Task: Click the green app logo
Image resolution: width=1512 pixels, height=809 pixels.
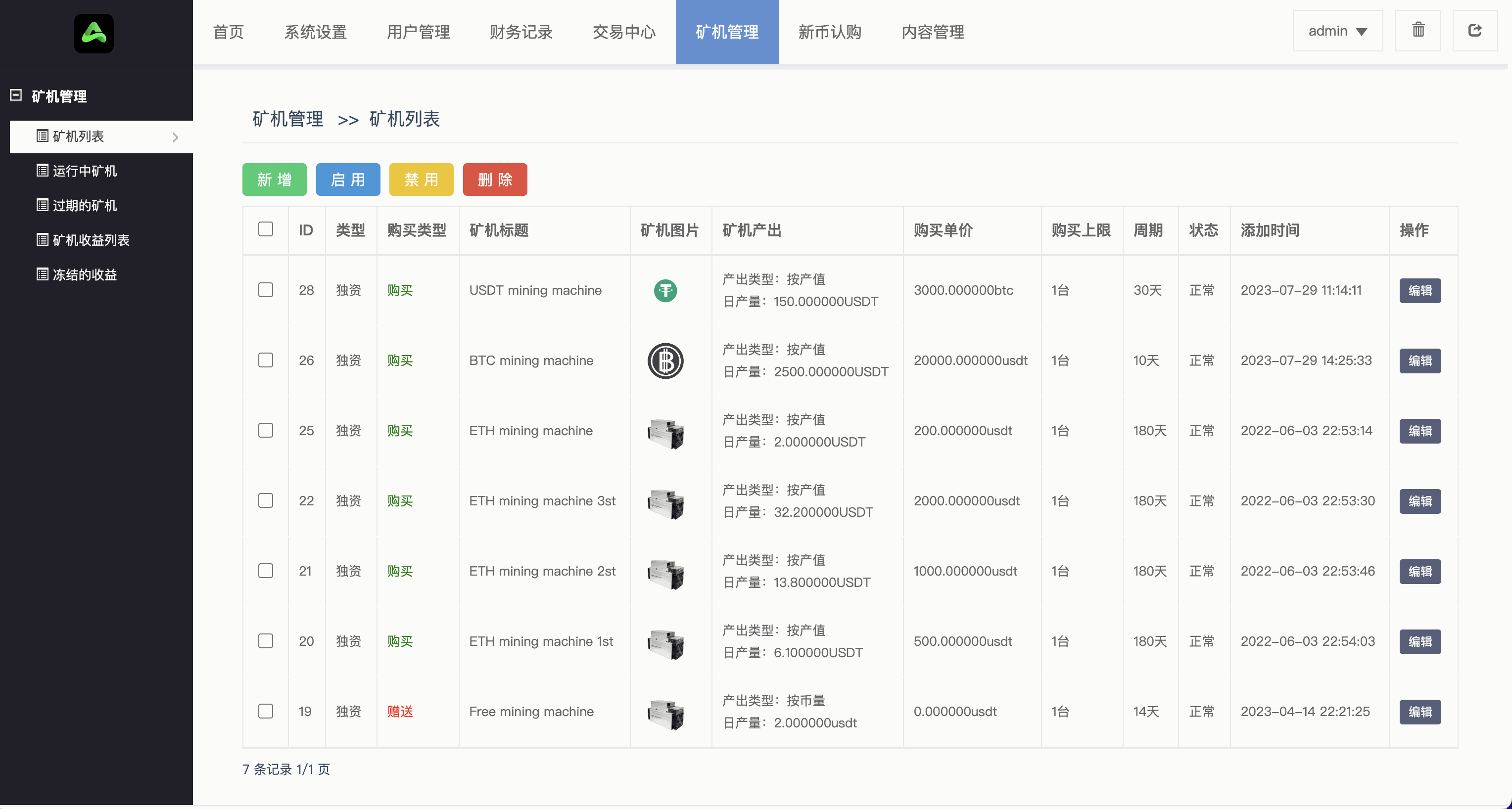Action: [94, 33]
